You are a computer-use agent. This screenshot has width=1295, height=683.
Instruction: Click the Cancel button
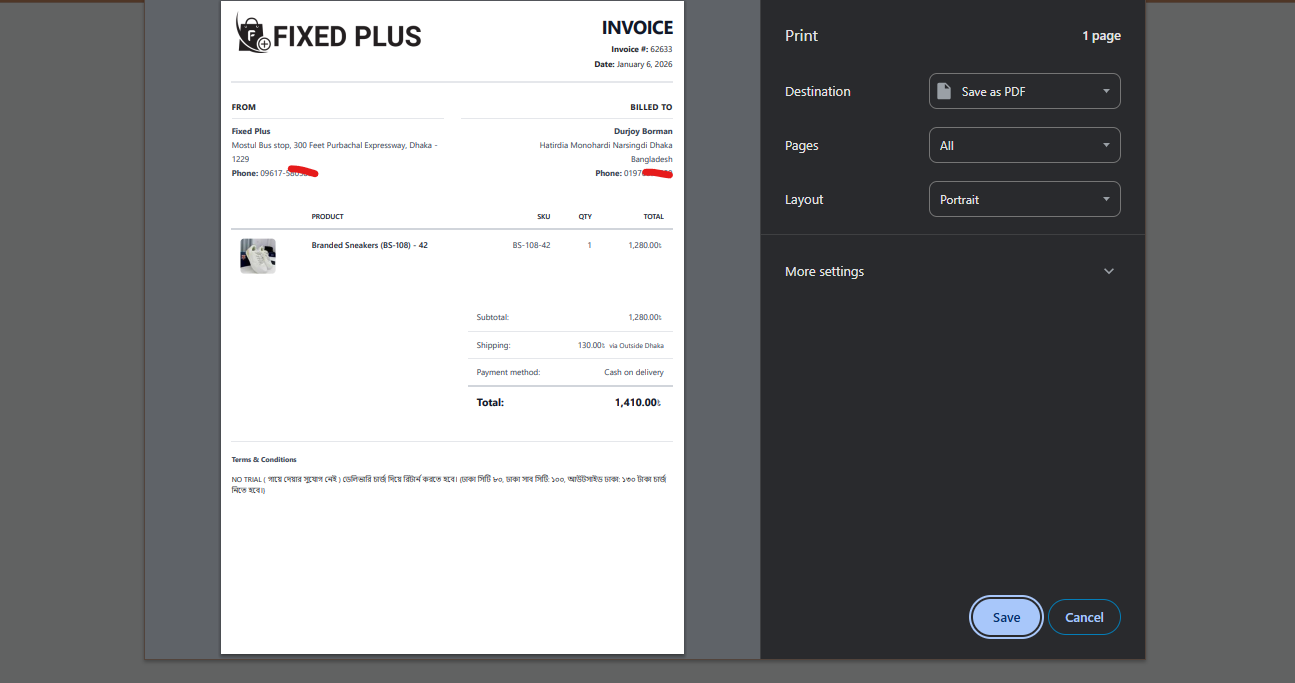1084,617
